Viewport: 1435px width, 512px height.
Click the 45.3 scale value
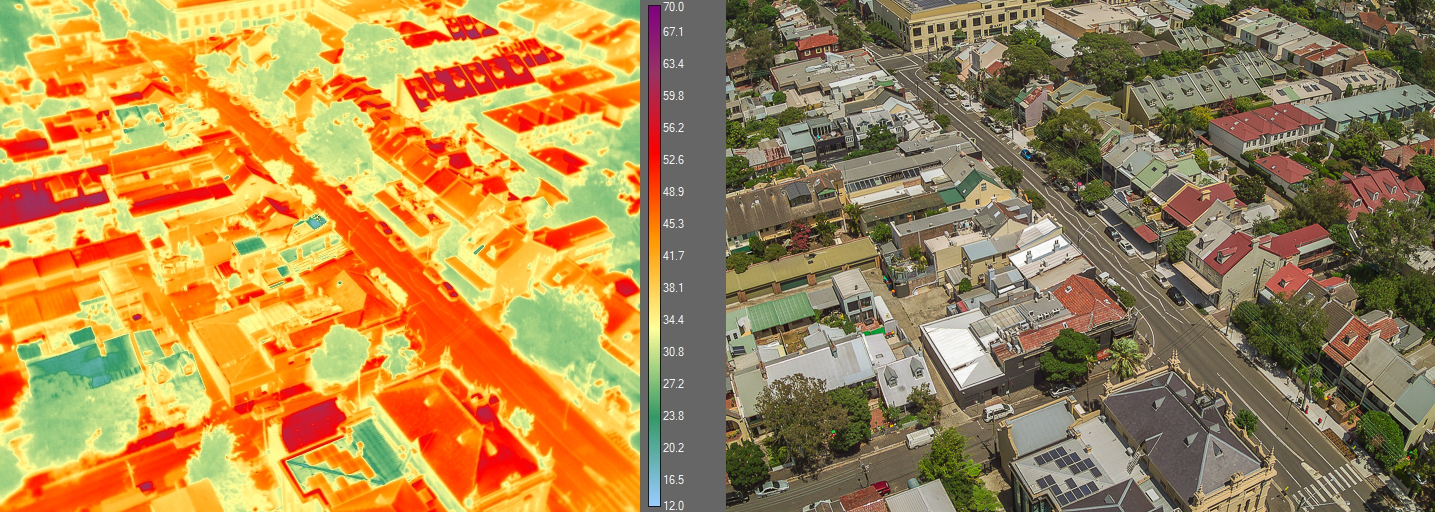pyautogui.click(x=673, y=224)
